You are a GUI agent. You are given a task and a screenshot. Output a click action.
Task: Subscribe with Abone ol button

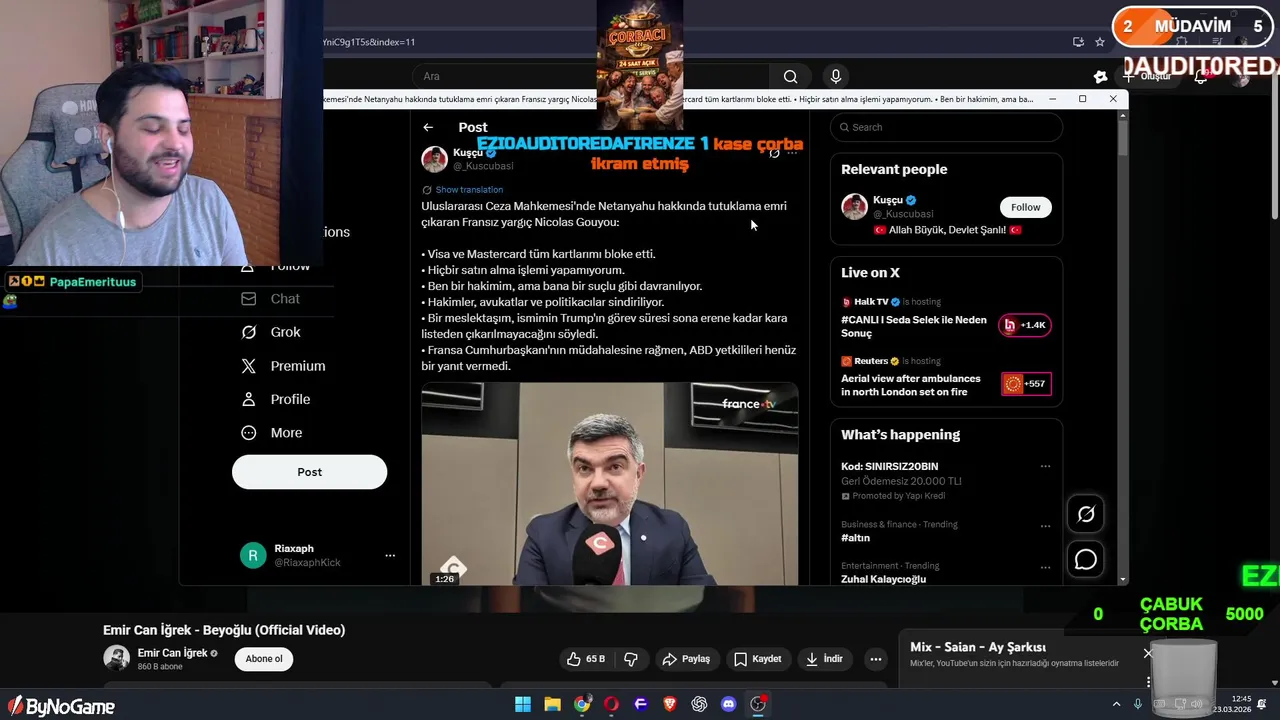[264, 659]
